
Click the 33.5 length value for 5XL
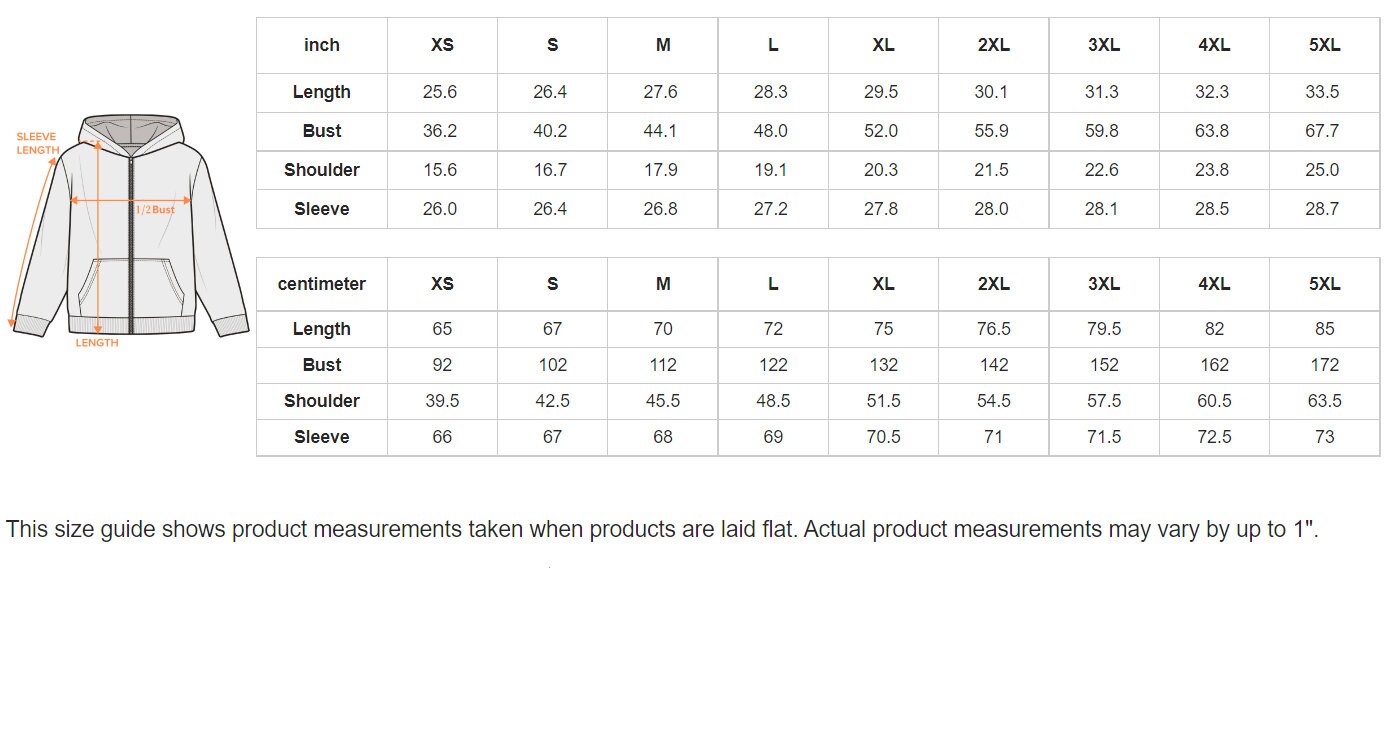tap(1322, 92)
